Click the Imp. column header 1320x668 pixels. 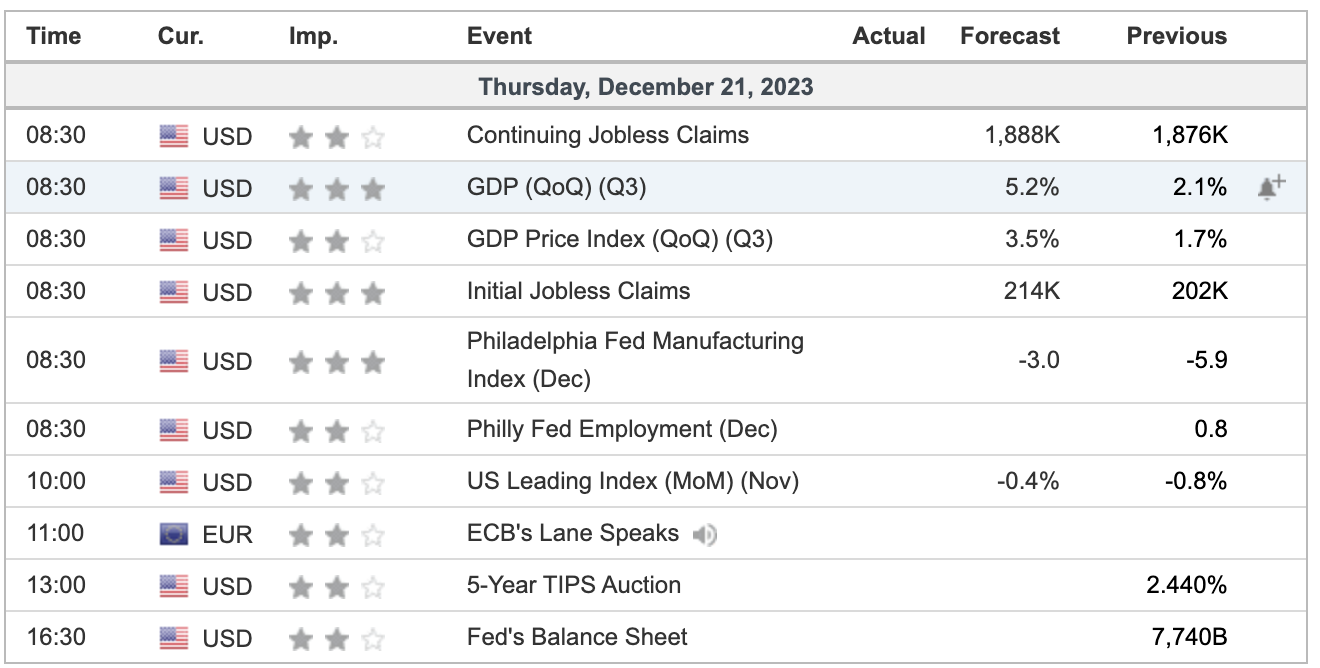coord(313,36)
